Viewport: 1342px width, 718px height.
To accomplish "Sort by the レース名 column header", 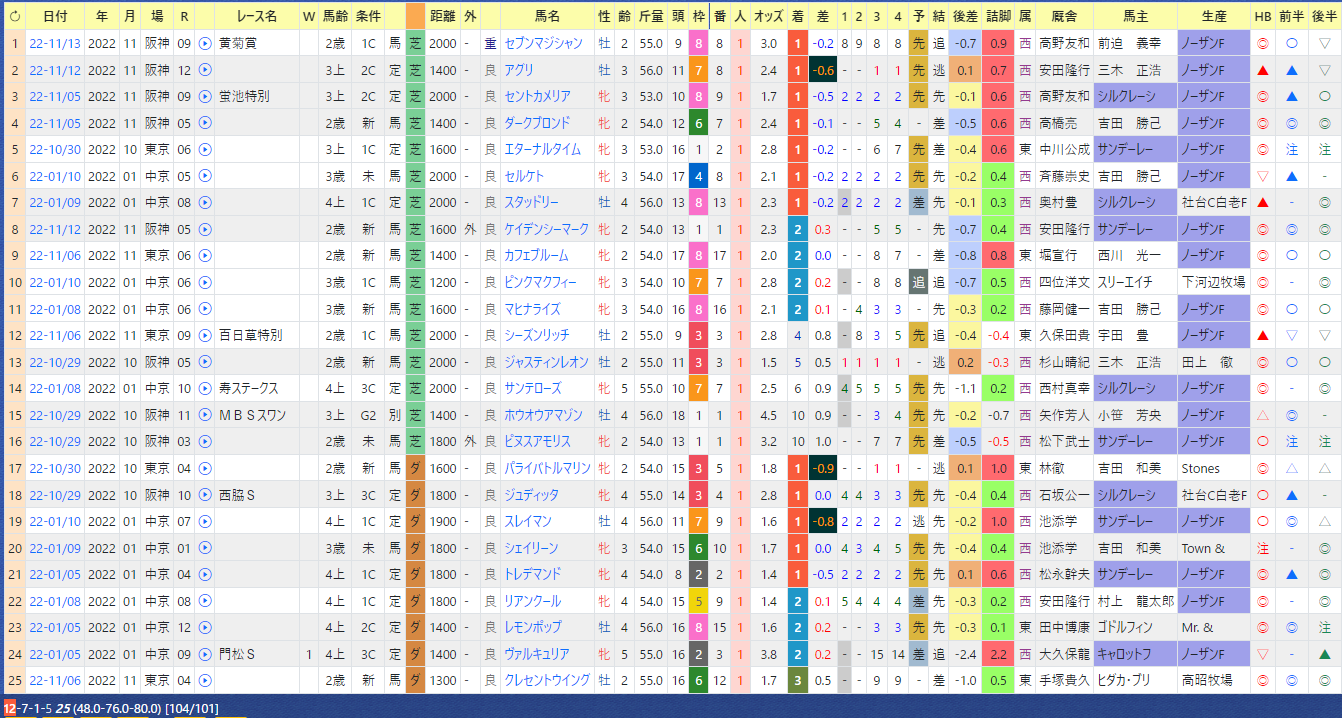I will click(258, 17).
